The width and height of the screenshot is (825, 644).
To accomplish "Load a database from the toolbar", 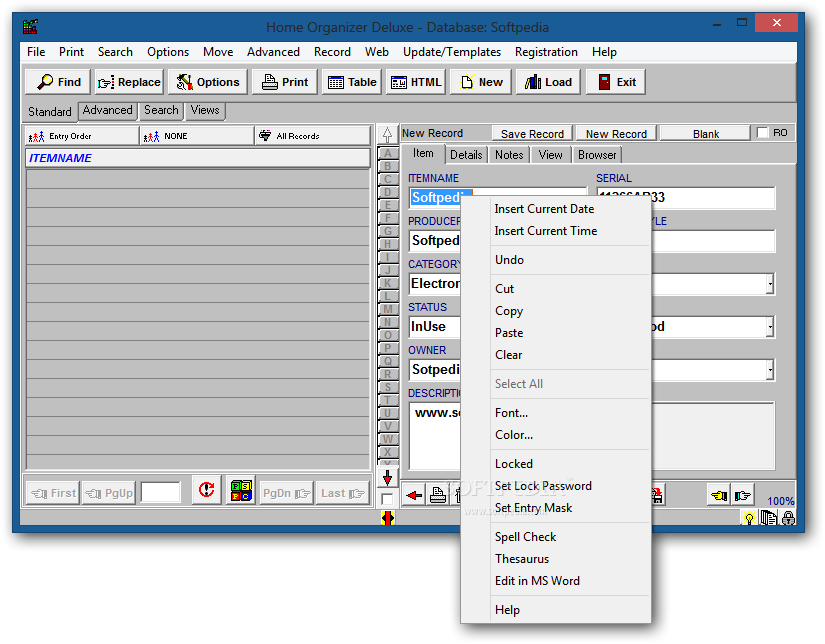I will click(548, 82).
